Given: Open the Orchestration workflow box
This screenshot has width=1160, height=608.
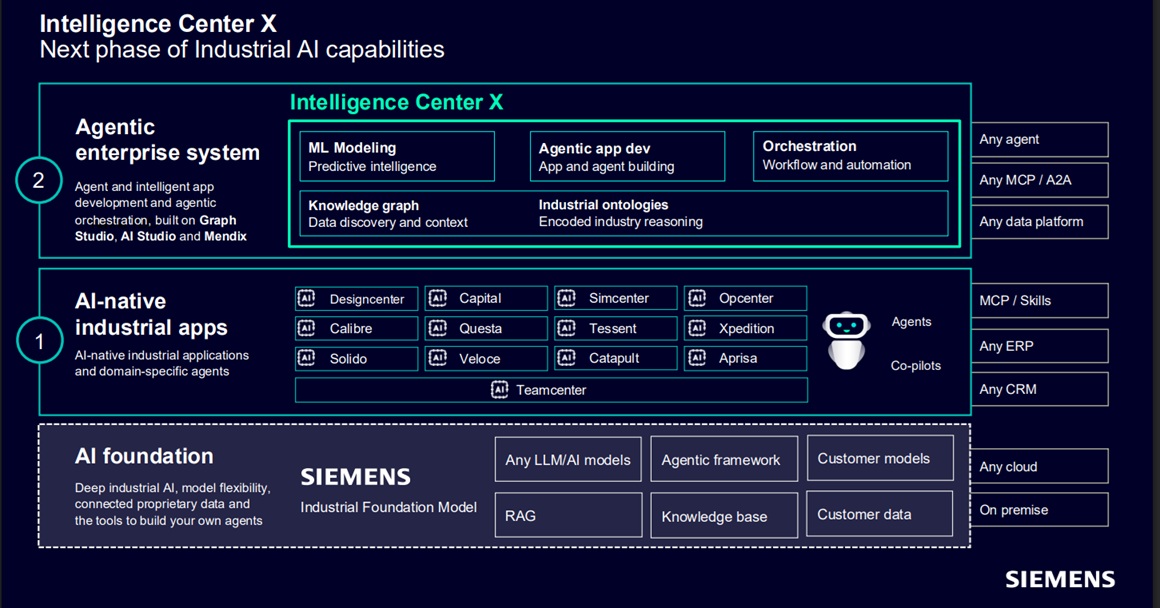Looking at the screenshot, I should point(850,156).
